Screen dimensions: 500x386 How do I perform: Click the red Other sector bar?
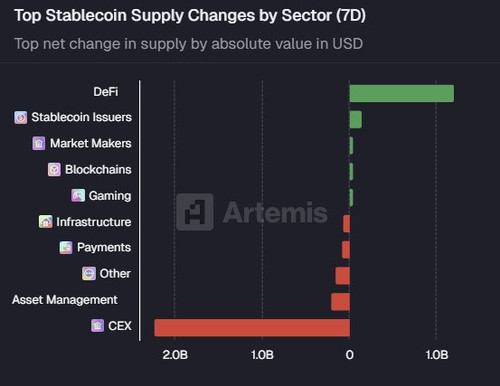[x=343, y=276]
